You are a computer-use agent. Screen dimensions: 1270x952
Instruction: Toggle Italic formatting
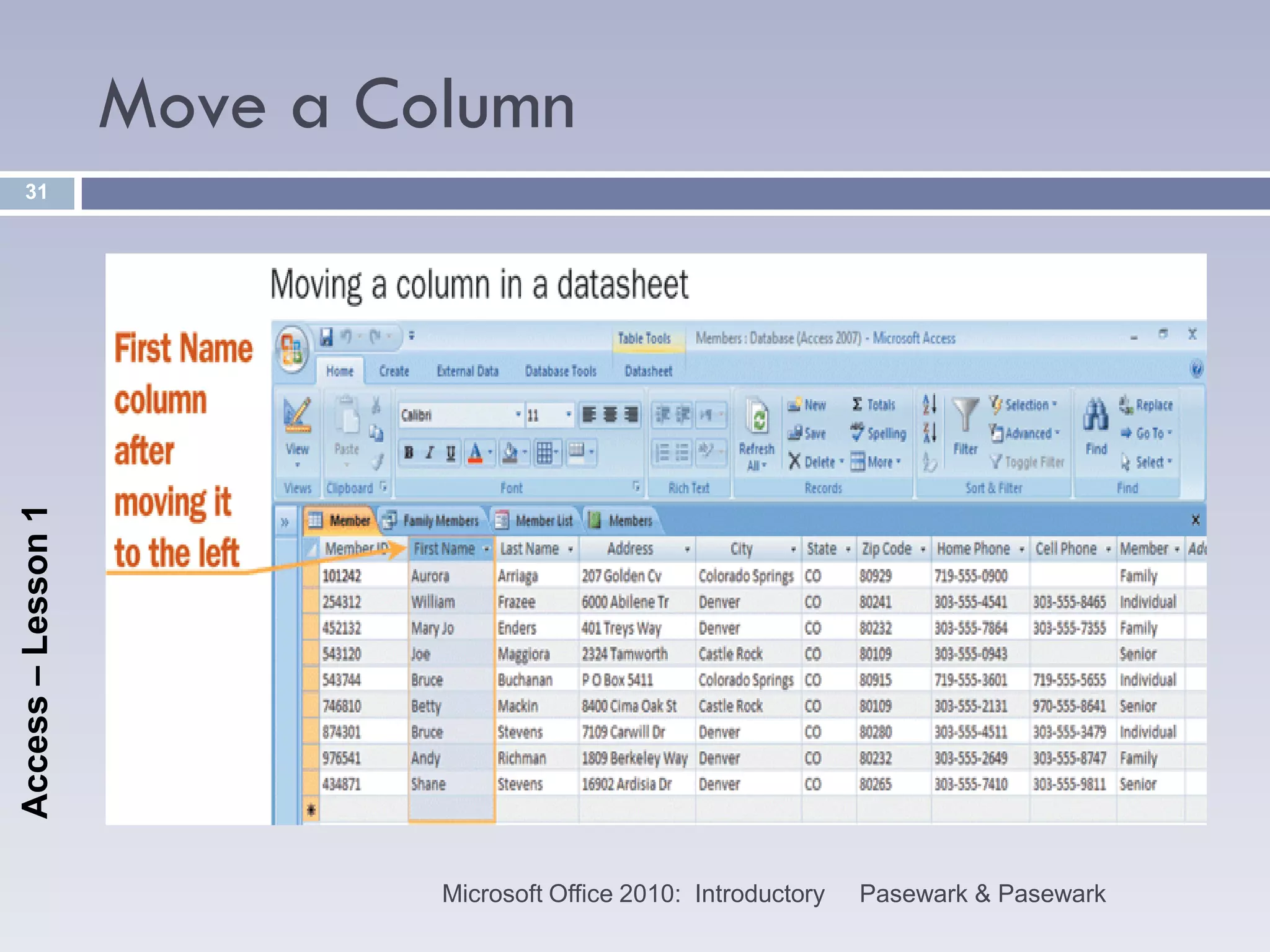pos(430,452)
